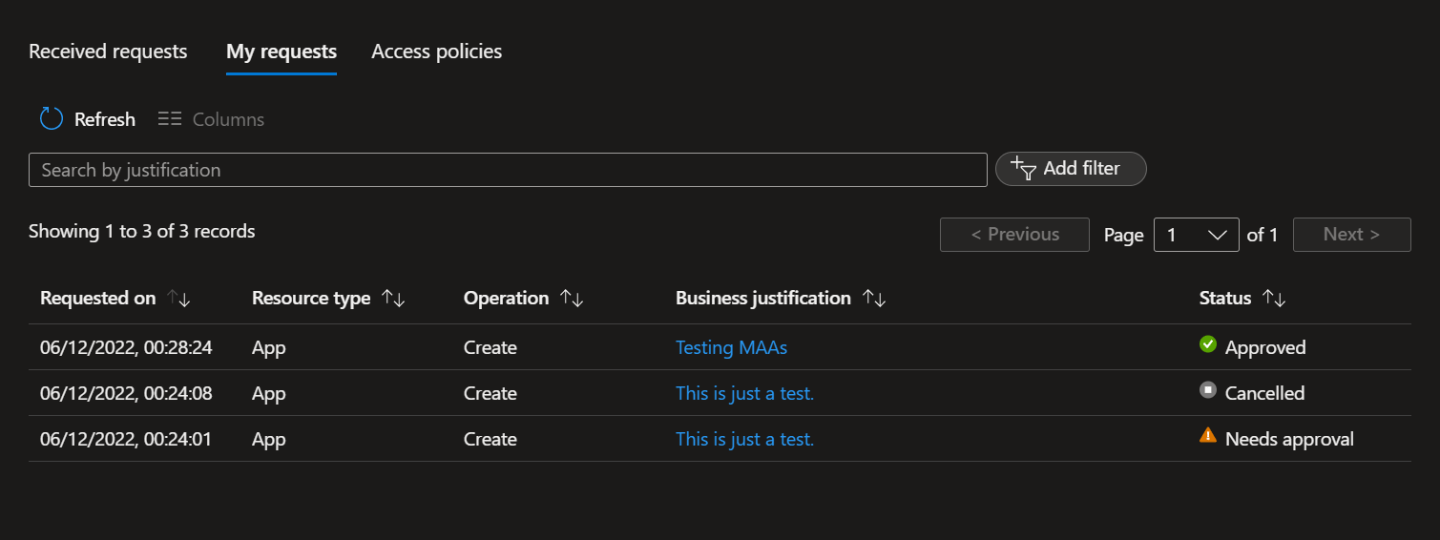Click the Search by justification field
Screen dimensions: 1440x540
(508, 170)
